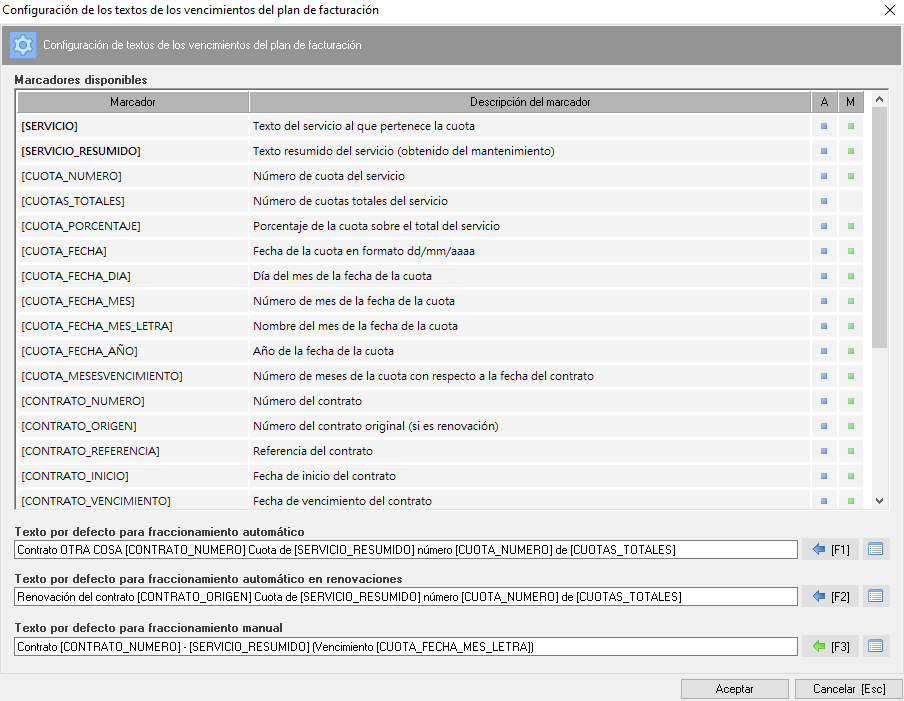Viewport: 904px width, 701px height.
Task: Click the blue arrow F1 insert button
Action: click(x=830, y=550)
